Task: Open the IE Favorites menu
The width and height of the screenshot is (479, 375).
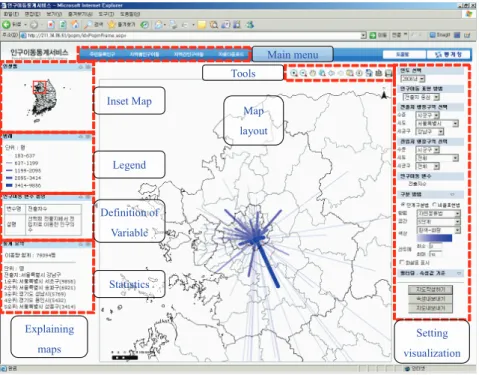Action: click(x=80, y=14)
